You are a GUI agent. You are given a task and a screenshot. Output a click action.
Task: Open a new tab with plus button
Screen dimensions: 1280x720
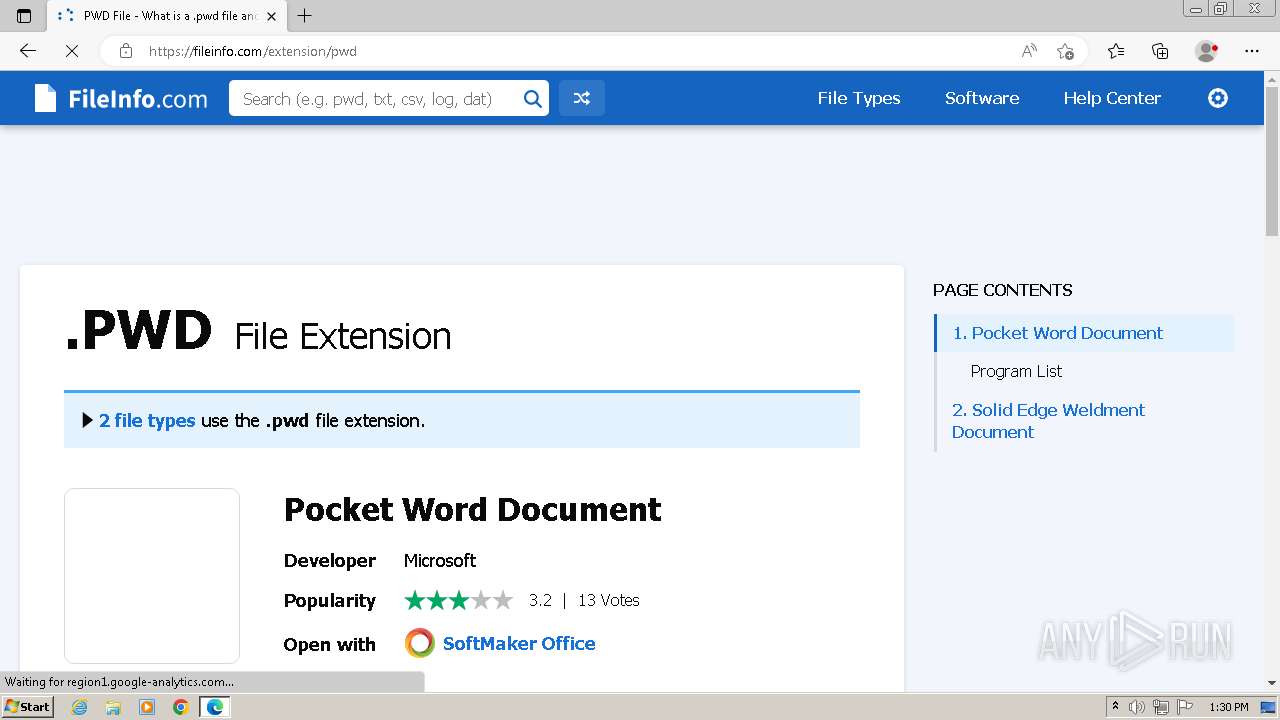(x=305, y=16)
